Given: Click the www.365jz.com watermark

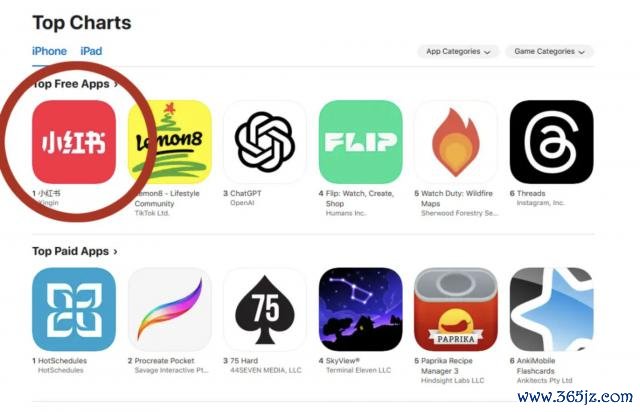Looking at the screenshot, I should click(x=575, y=397).
